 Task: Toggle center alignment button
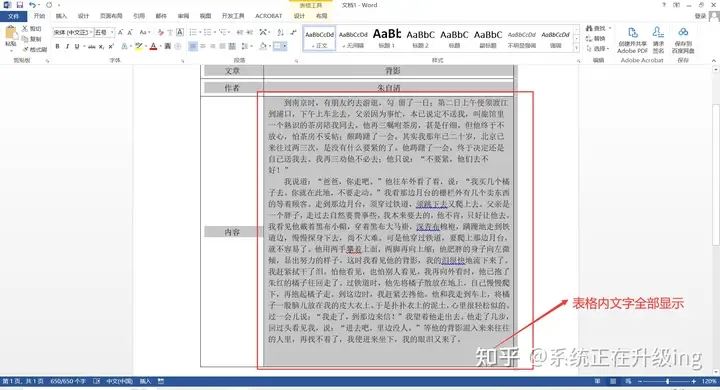tap(203, 46)
